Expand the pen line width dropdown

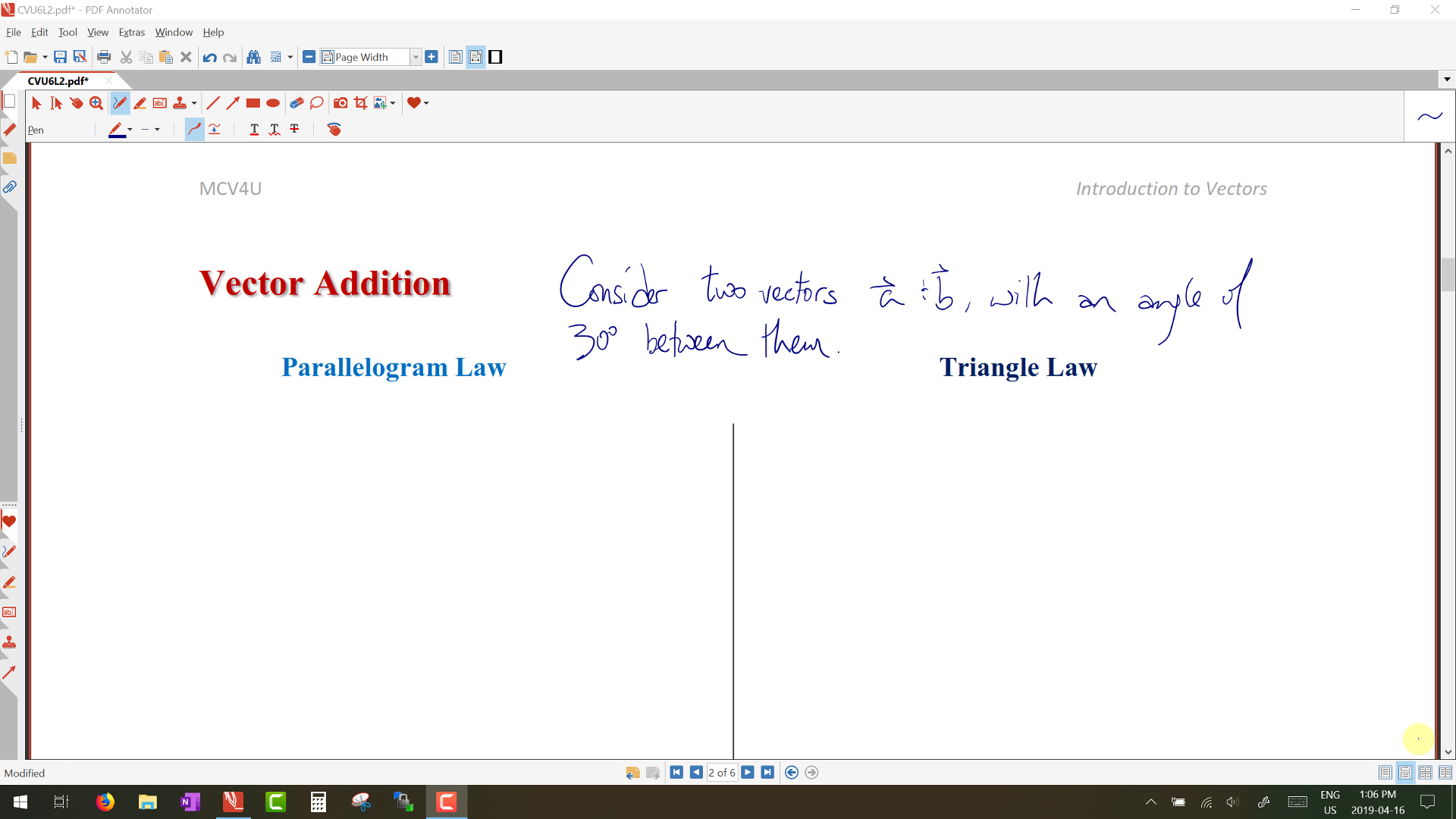pos(157,130)
